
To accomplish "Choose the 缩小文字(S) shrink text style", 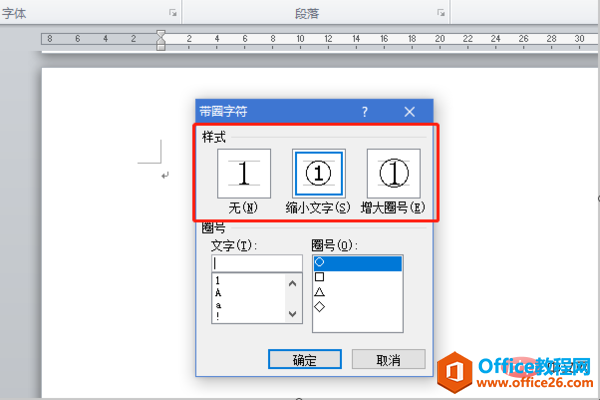I will pos(317,175).
